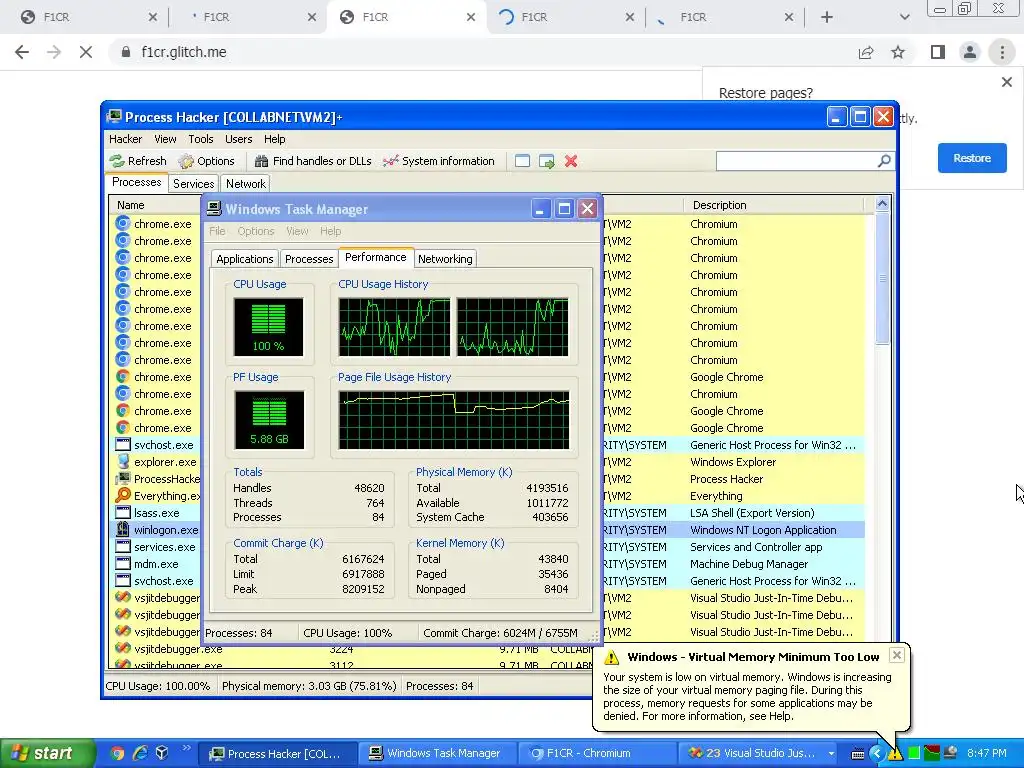
Task: Click the yellow warning tray icon
Action: click(x=895, y=754)
